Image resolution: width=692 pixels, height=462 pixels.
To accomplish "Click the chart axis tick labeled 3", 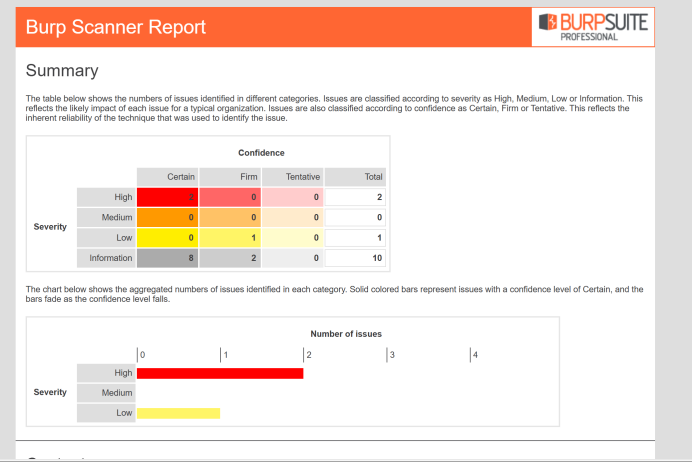I will (x=392, y=355).
